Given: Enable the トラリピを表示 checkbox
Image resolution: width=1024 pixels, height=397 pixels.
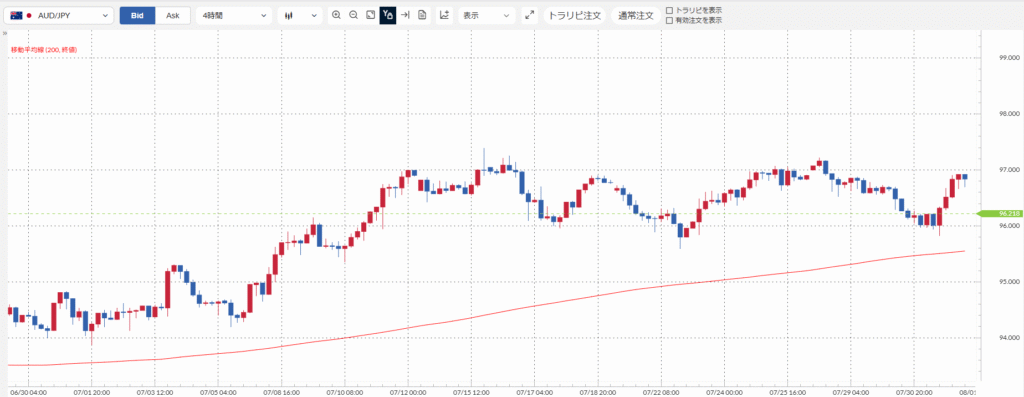Looking at the screenshot, I should [x=669, y=10].
